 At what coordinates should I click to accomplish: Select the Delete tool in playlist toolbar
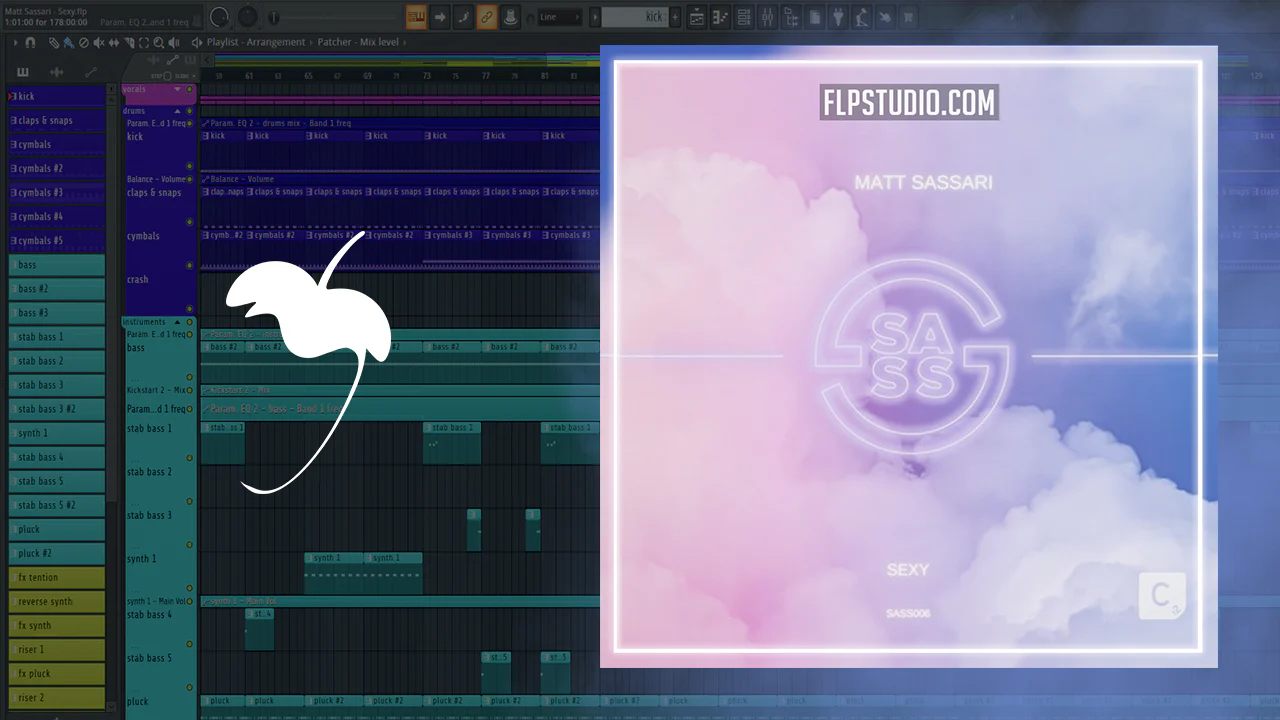tap(83, 42)
